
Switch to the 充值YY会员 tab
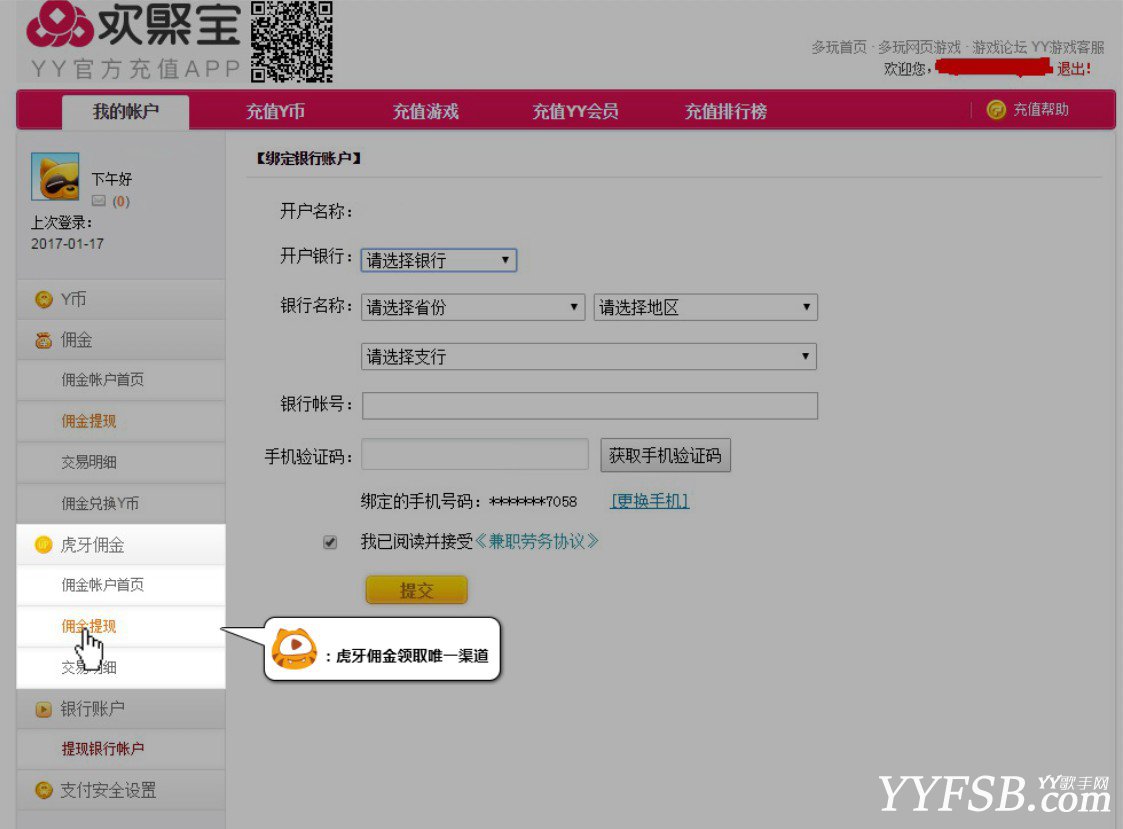tap(575, 112)
